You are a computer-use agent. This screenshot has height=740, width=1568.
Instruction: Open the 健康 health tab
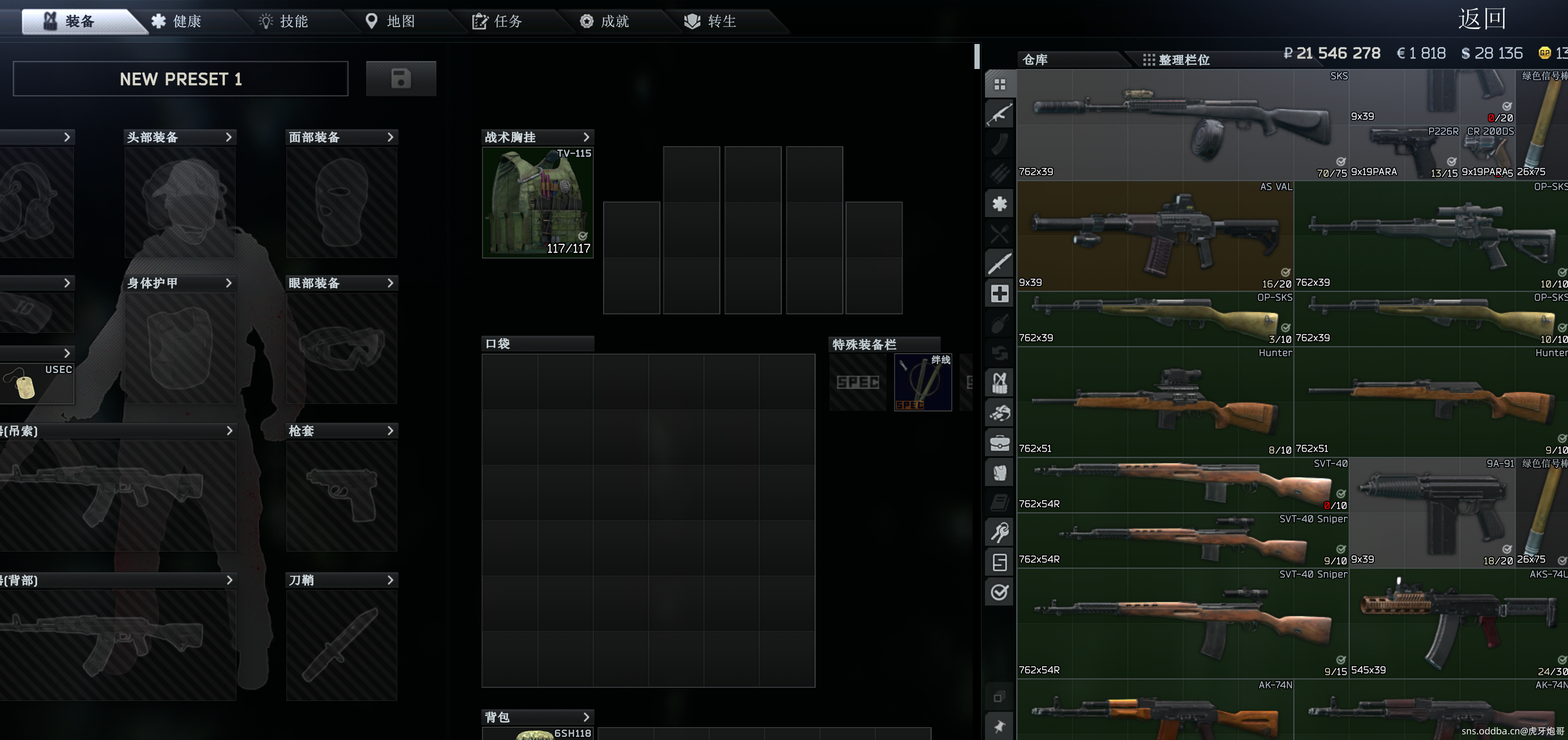coord(177,22)
